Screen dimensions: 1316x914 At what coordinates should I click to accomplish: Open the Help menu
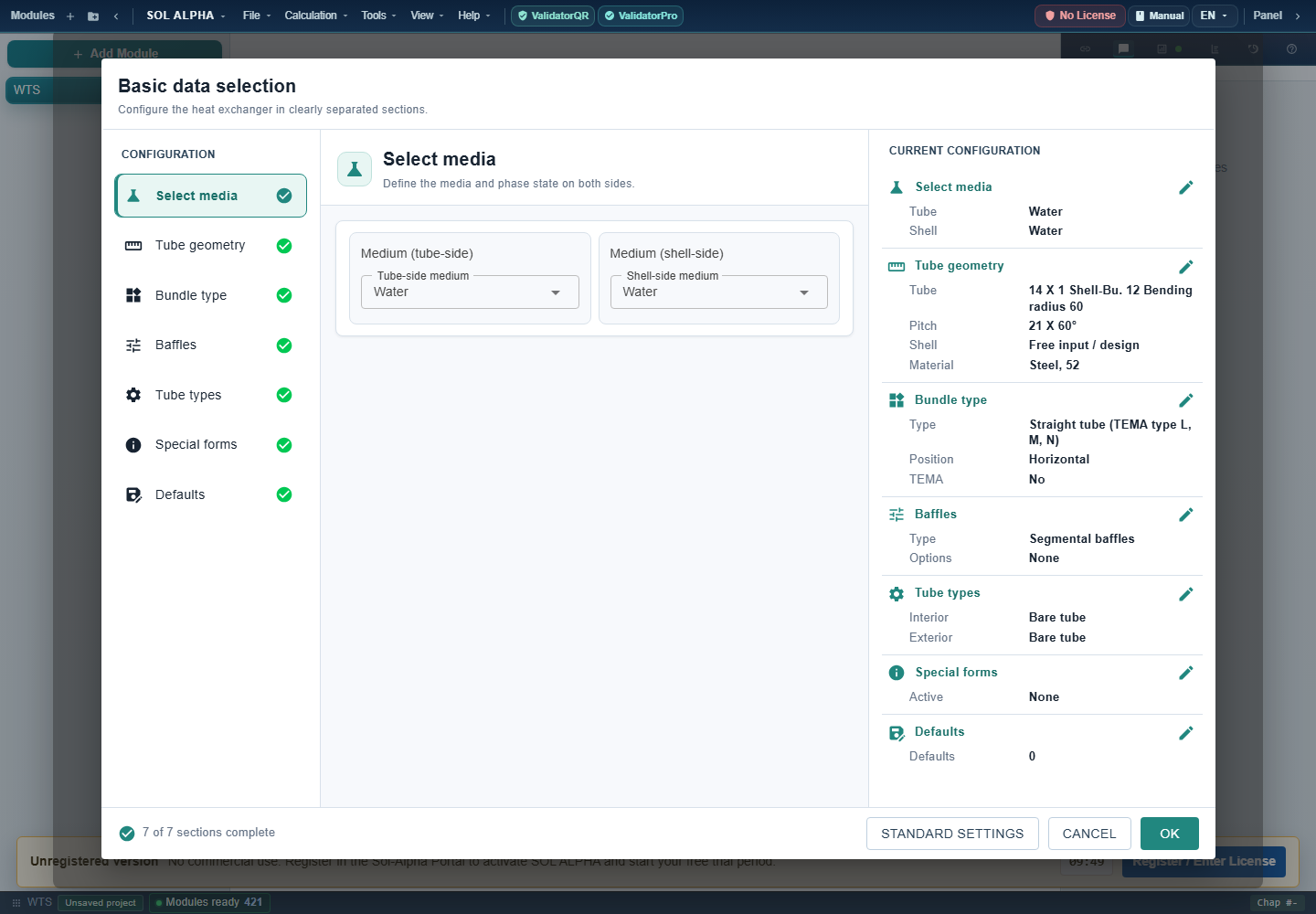coord(474,16)
